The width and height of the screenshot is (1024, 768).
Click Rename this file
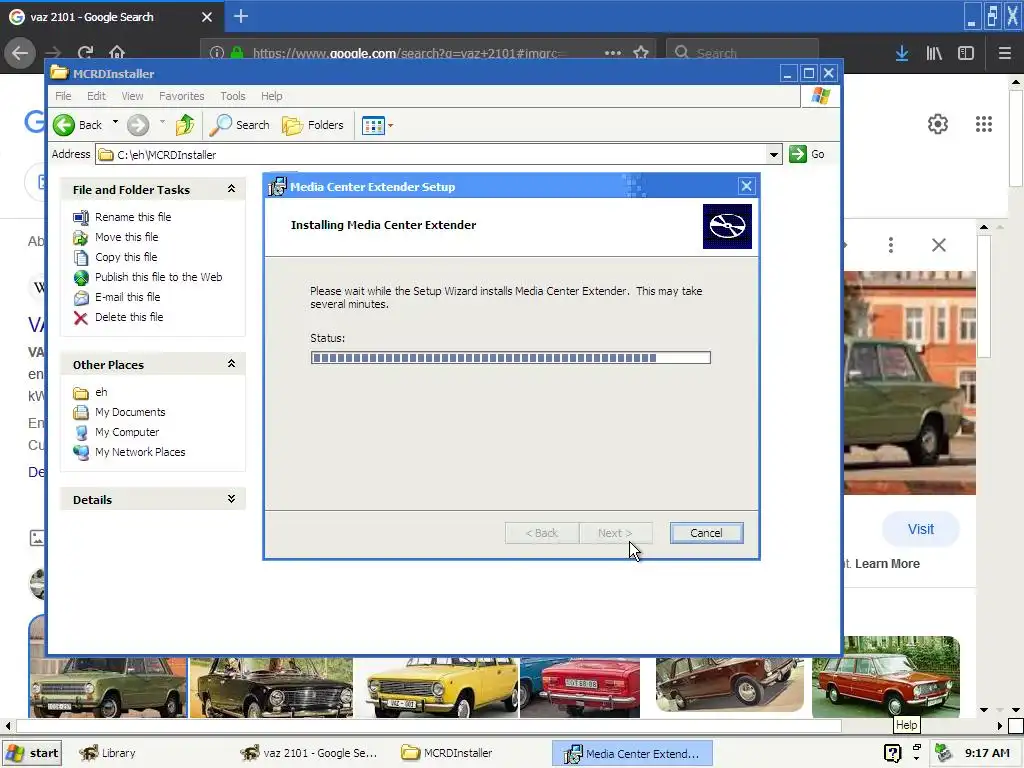(x=133, y=217)
